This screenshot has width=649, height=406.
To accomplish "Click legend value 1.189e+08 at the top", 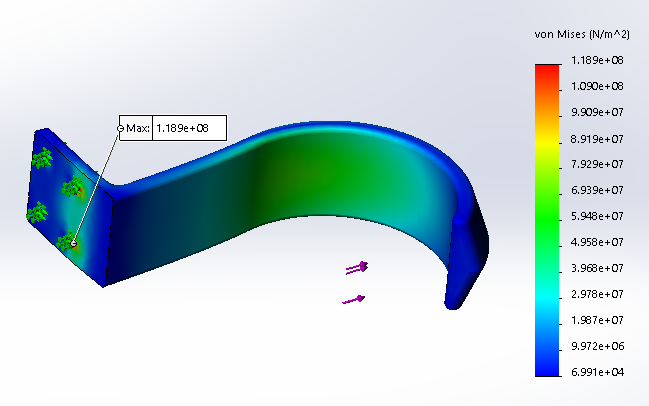I will pos(597,60).
